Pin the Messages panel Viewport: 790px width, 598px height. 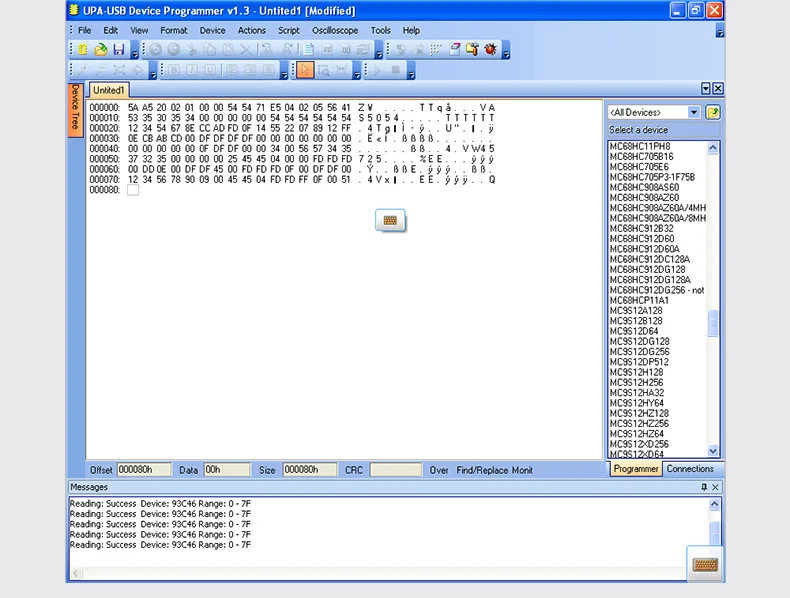coord(704,487)
